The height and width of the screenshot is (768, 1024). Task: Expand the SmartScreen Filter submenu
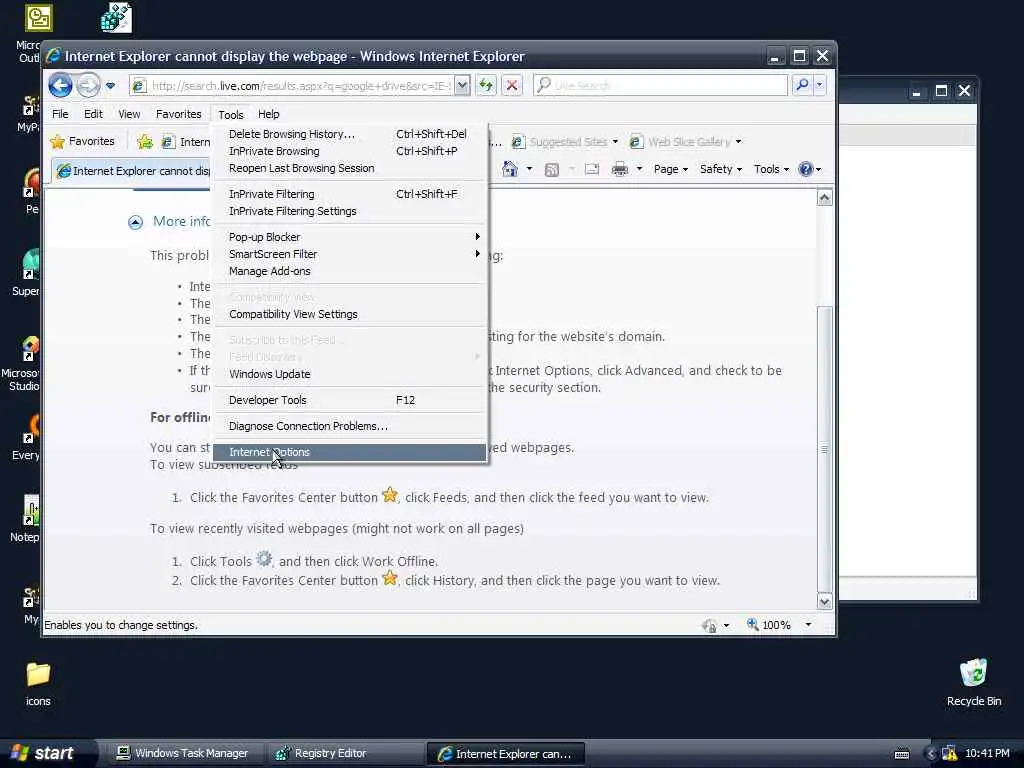(x=349, y=254)
